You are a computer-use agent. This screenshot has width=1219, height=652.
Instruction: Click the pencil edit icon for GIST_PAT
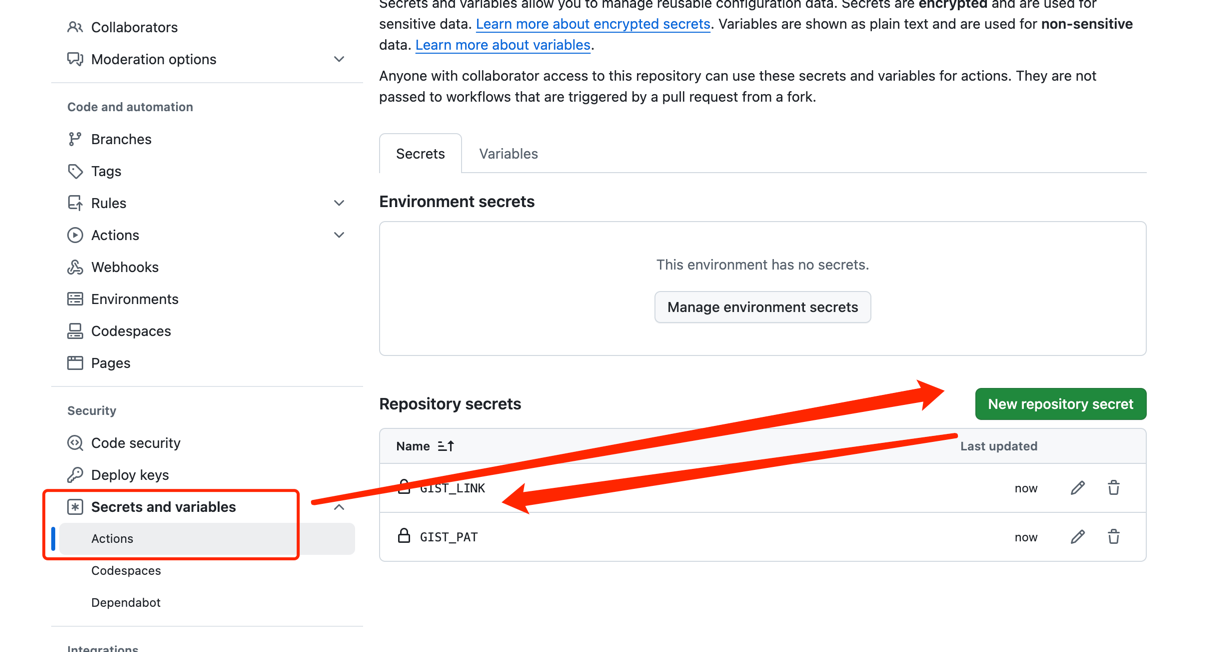click(x=1077, y=537)
